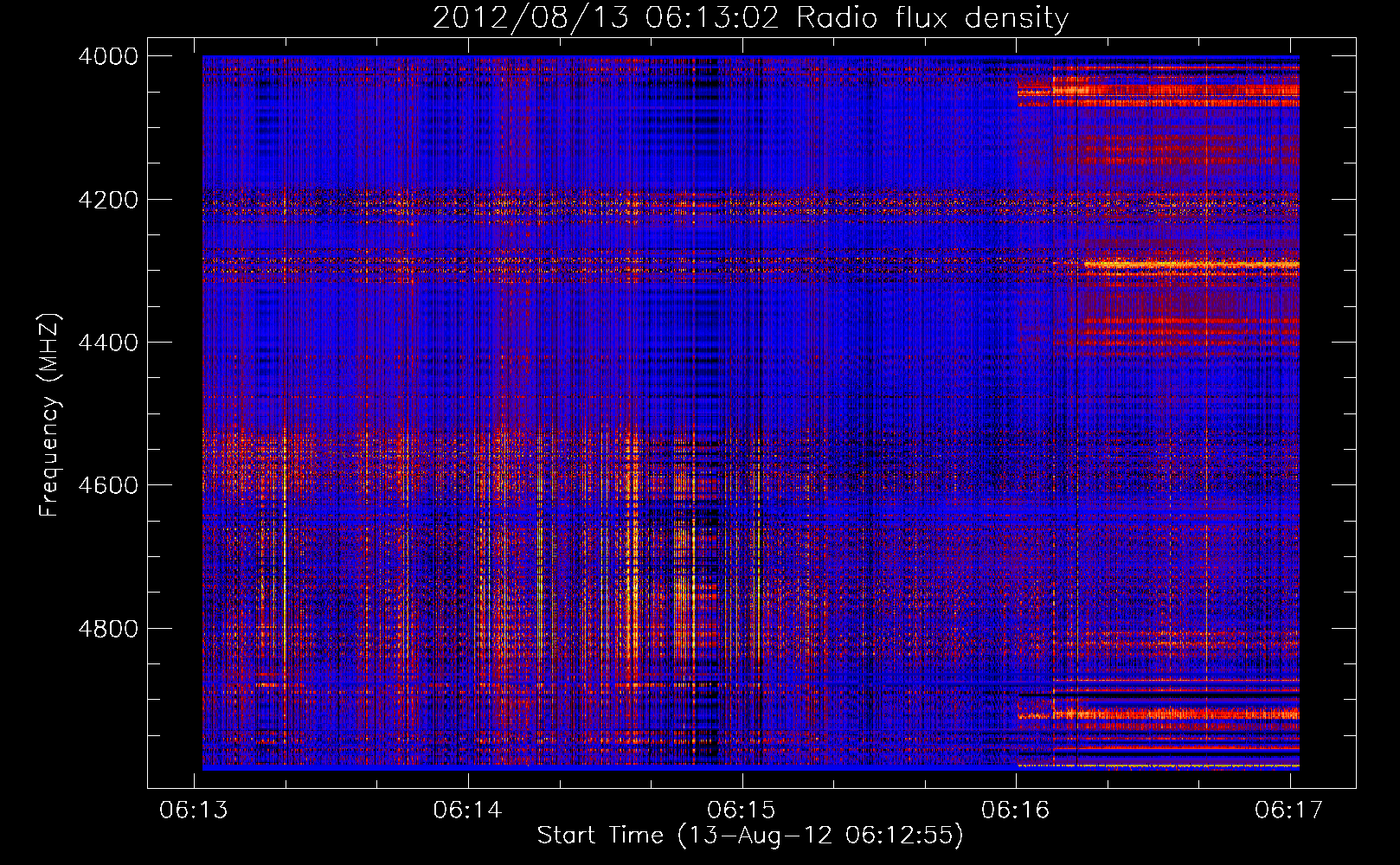Click the 06:16 time axis label
The width and height of the screenshot is (1400, 865).
1015,810
